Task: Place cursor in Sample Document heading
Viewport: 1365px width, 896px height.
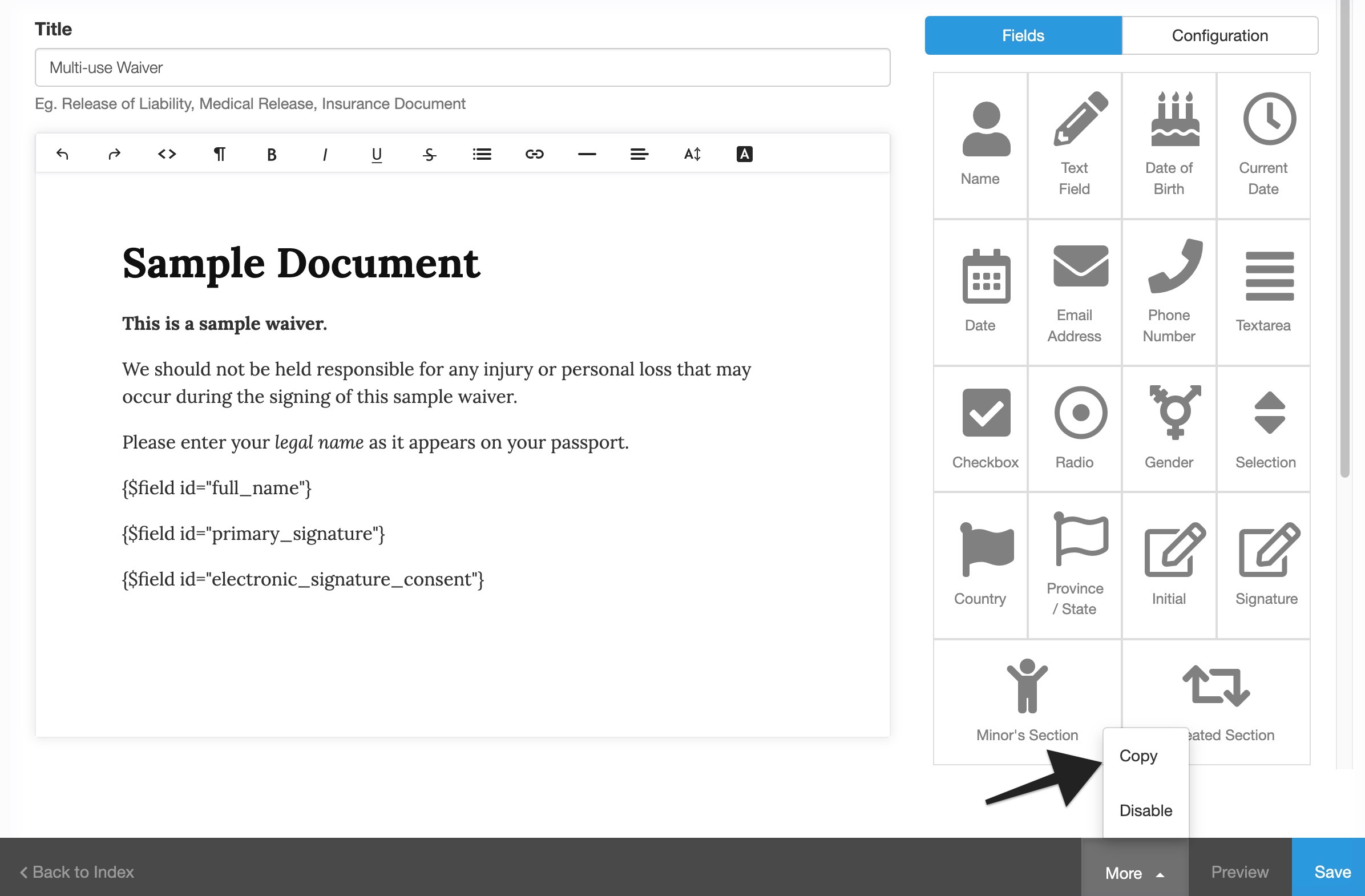Action: (301, 263)
